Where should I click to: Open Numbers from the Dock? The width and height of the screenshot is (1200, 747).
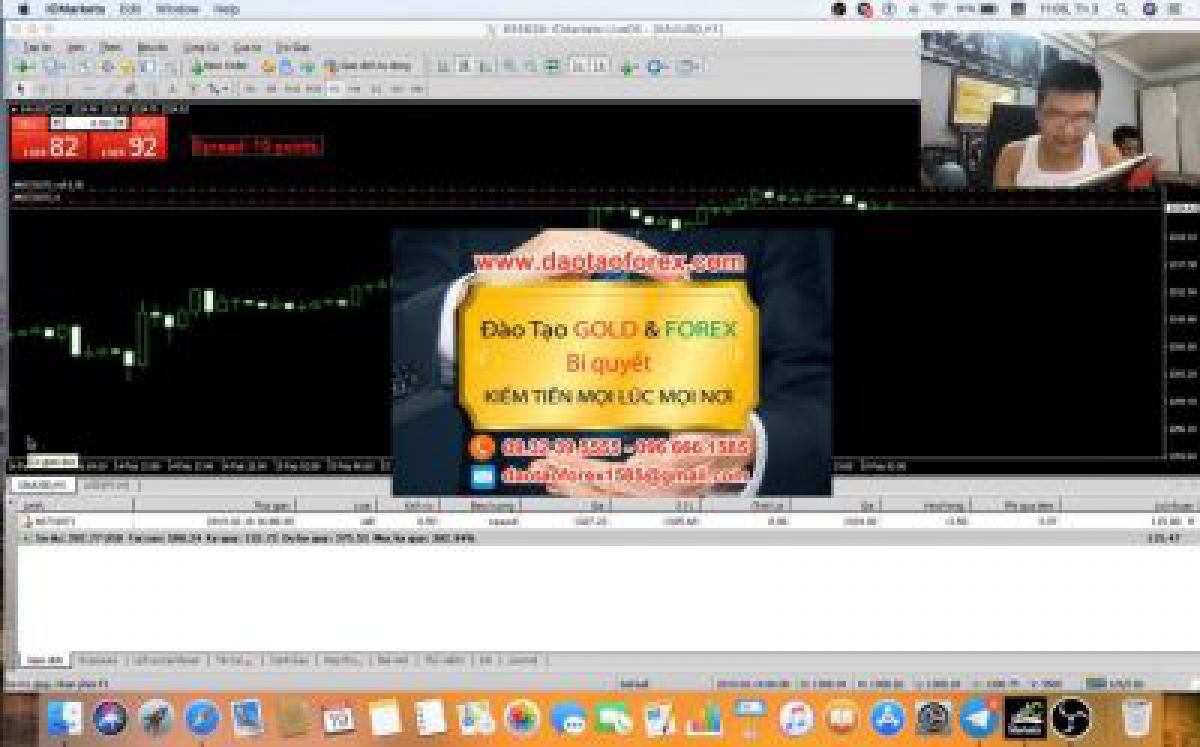[x=706, y=717]
